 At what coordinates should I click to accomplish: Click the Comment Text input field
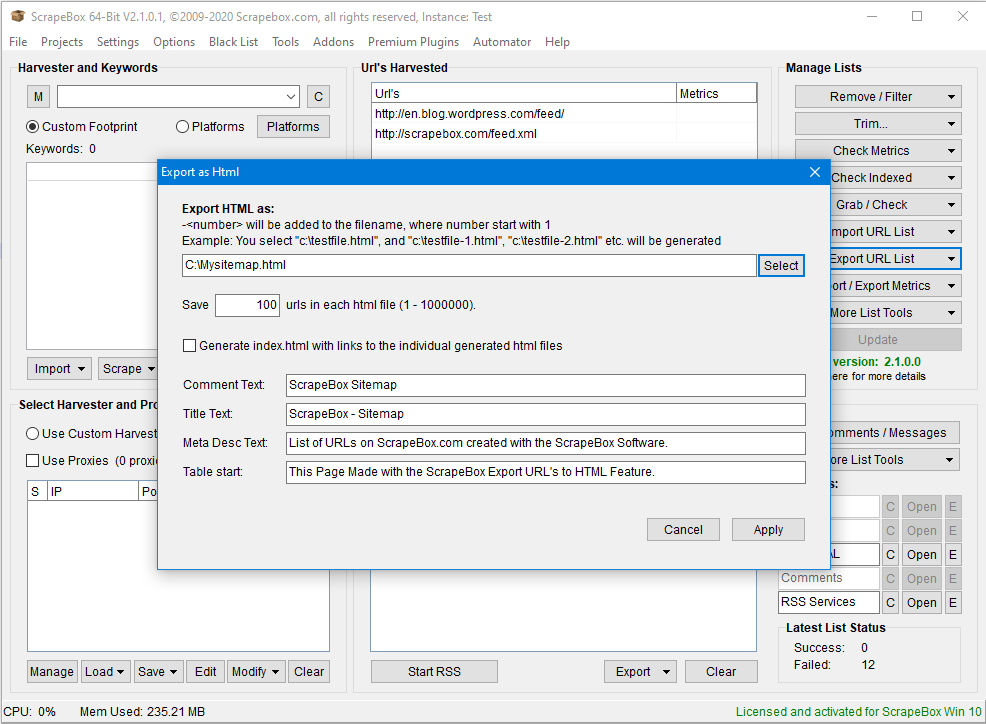(545, 385)
